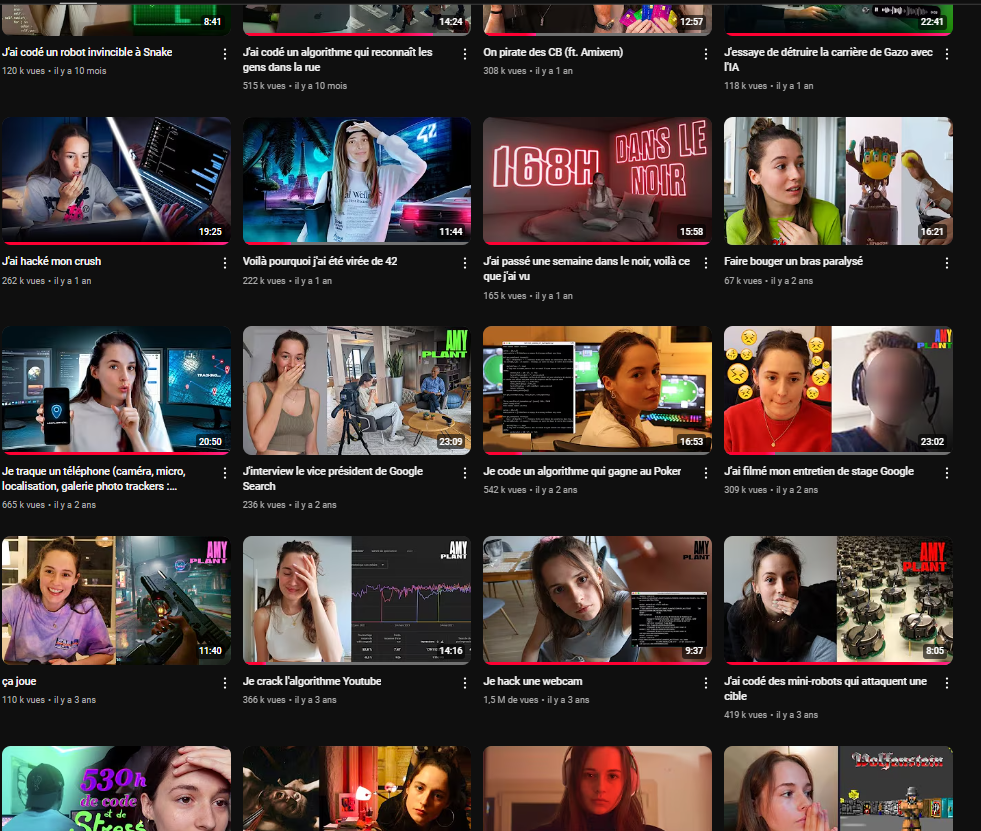Click the kebab menu next to "Je hack une webcam"
Viewport: 981px width, 831px height.
click(x=706, y=683)
